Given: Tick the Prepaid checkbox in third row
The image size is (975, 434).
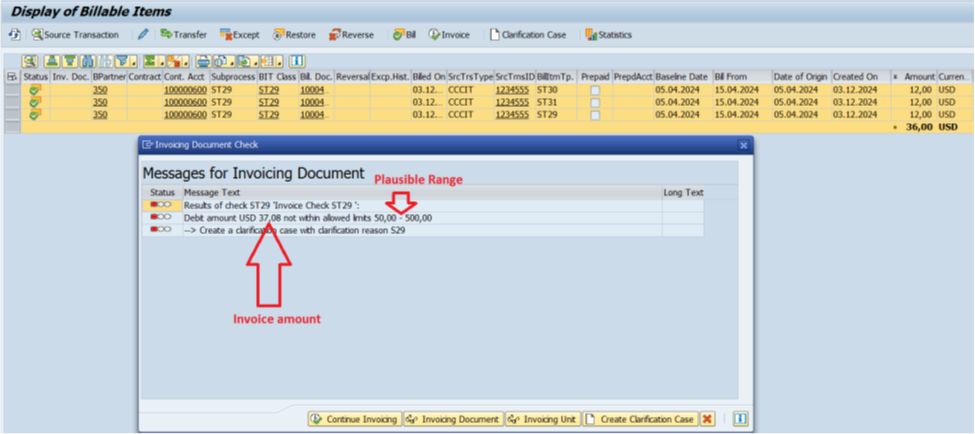Looking at the screenshot, I should coord(595,115).
